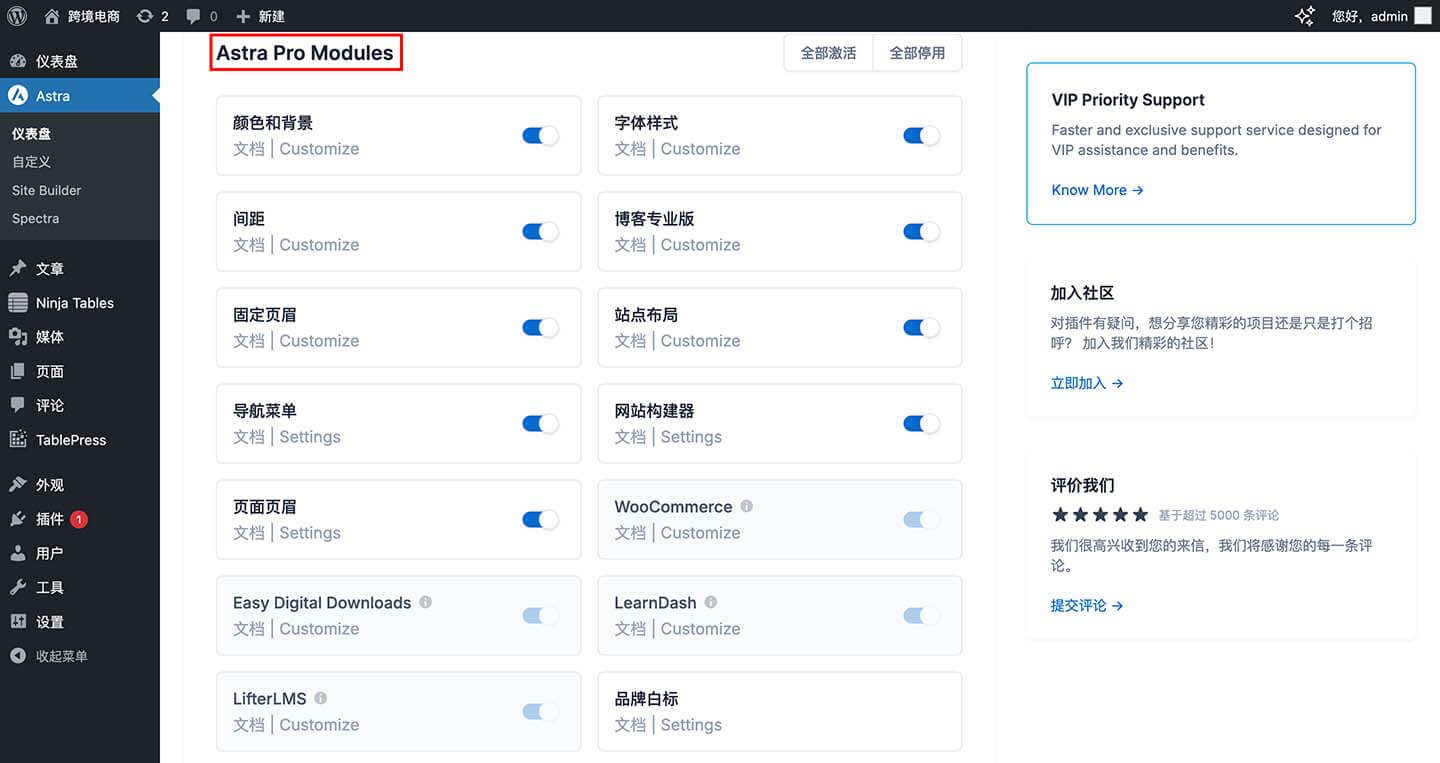The width and height of the screenshot is (1440, 763).
Task: Click Customize link under 固定页眉
Action: click(x=319, y=341)
